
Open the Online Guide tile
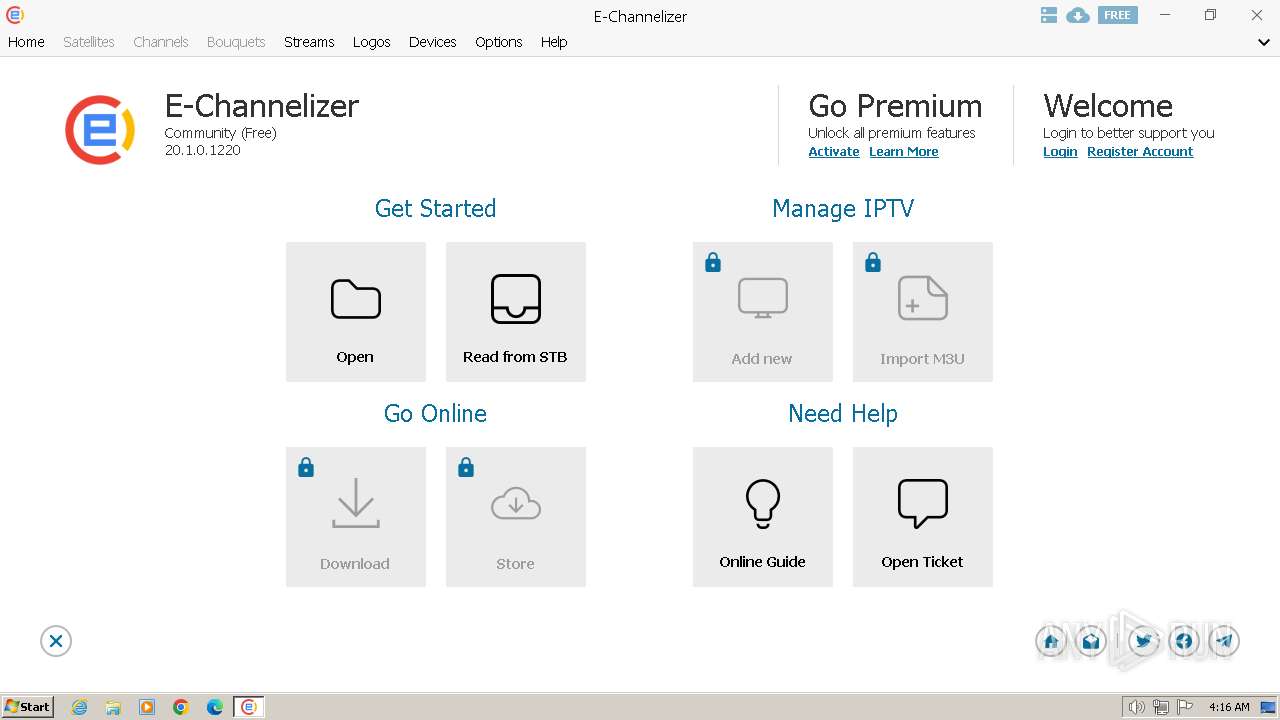pyautogui.click(x=763, y=517)
